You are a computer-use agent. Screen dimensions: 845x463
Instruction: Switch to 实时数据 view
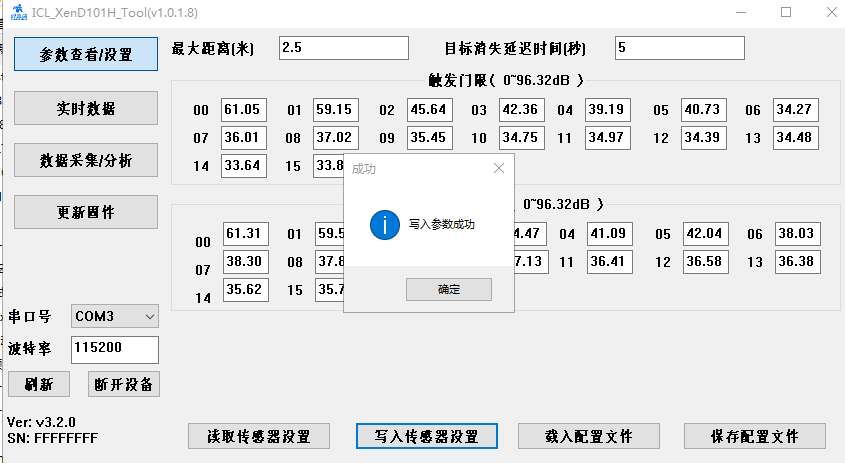click(86, 108)
